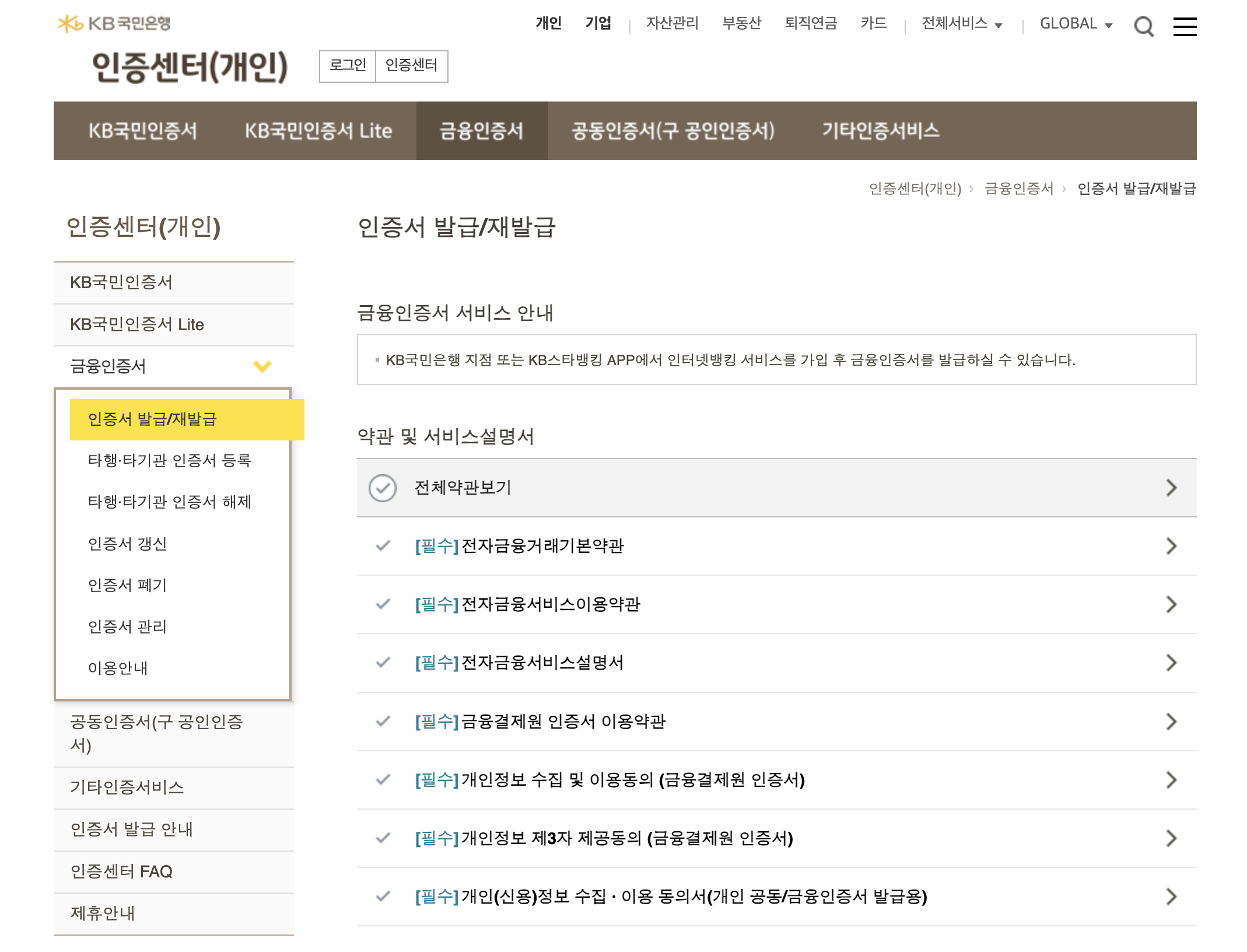The width and height of the screenshot is (1247, 952).
Task: Open the GLOBAL language dropdown
Action: click(x=1076, y=24)
